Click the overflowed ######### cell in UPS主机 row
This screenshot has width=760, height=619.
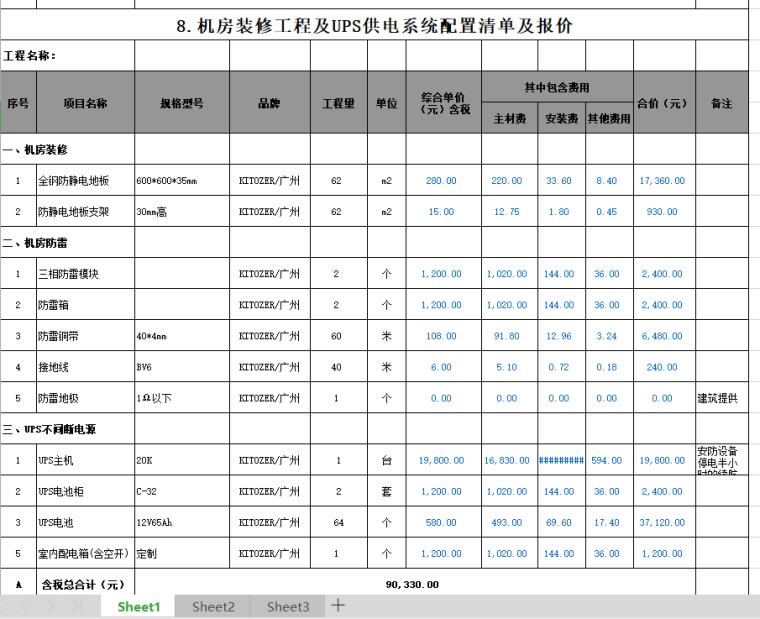[560, 460]
